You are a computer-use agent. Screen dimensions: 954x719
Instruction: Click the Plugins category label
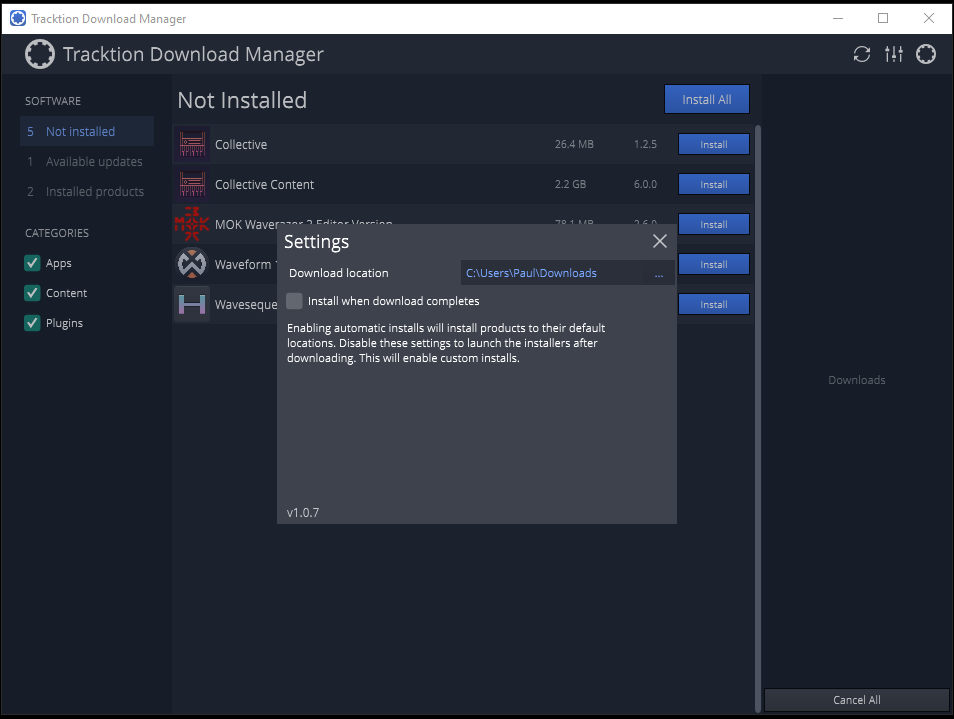tap(64, 322)
